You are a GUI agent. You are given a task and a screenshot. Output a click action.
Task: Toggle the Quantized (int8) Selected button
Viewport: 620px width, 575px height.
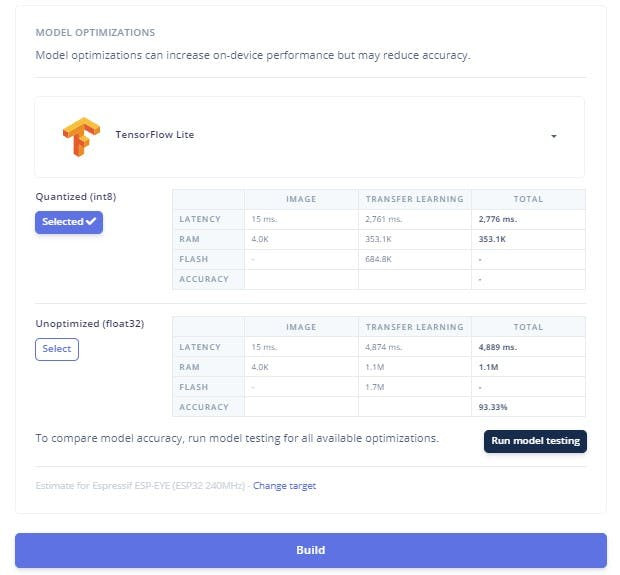(68, 222)
